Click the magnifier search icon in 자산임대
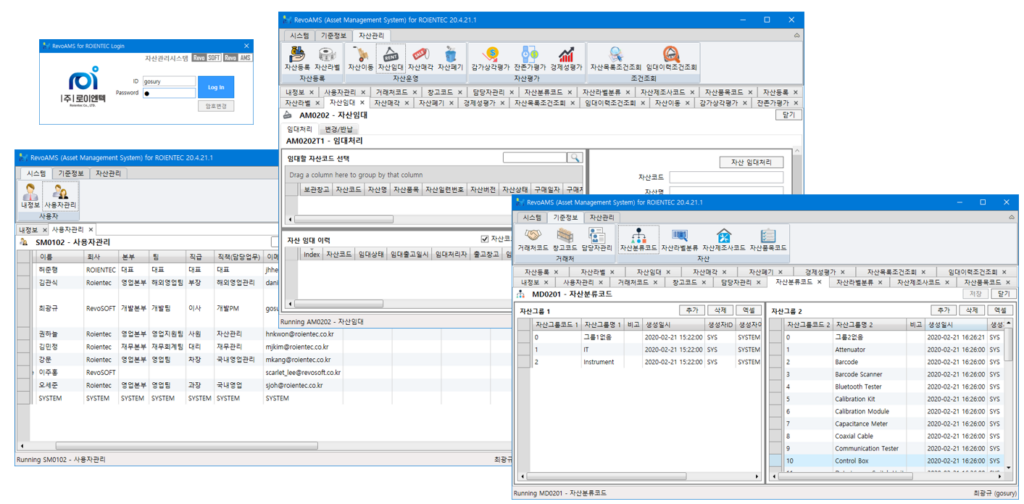 coord(575,157)
